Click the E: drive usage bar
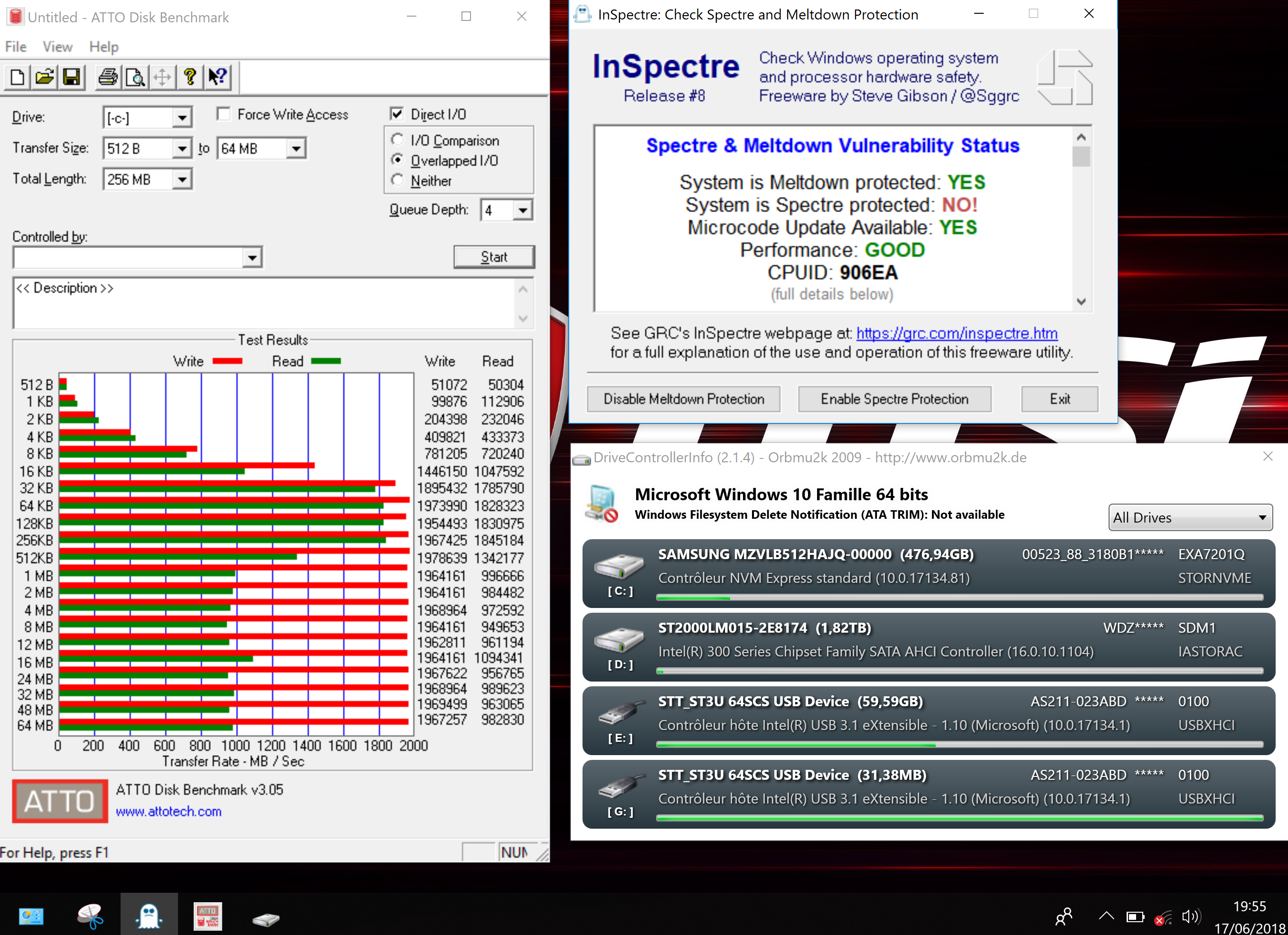The width and height of the screenshot is (1288, 935). click(x=960, y=744)
